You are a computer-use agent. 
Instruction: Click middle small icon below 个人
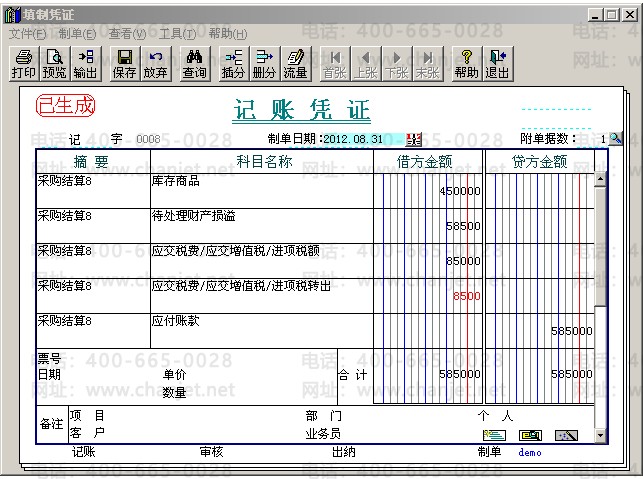click(x=530, y=435)
